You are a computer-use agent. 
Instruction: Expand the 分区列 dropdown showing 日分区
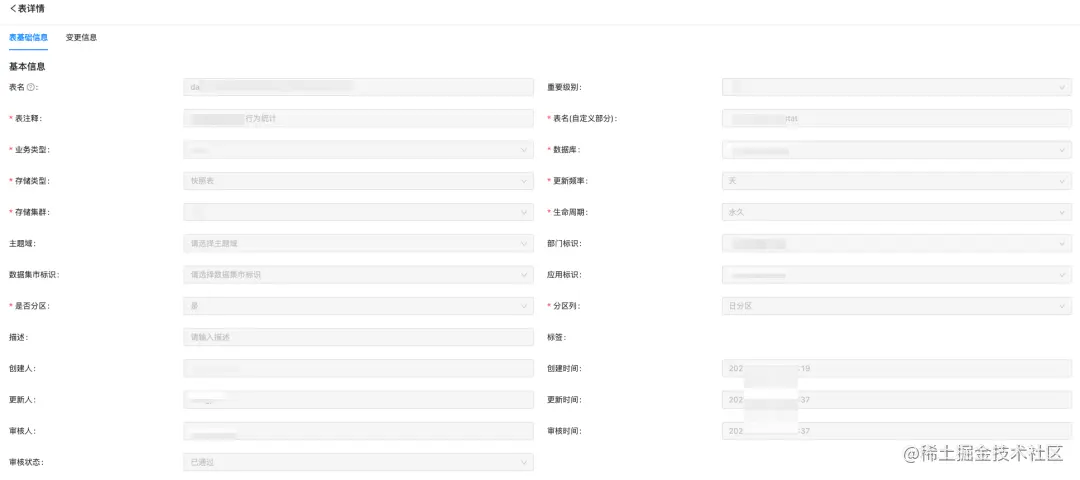tap(897, 306)
